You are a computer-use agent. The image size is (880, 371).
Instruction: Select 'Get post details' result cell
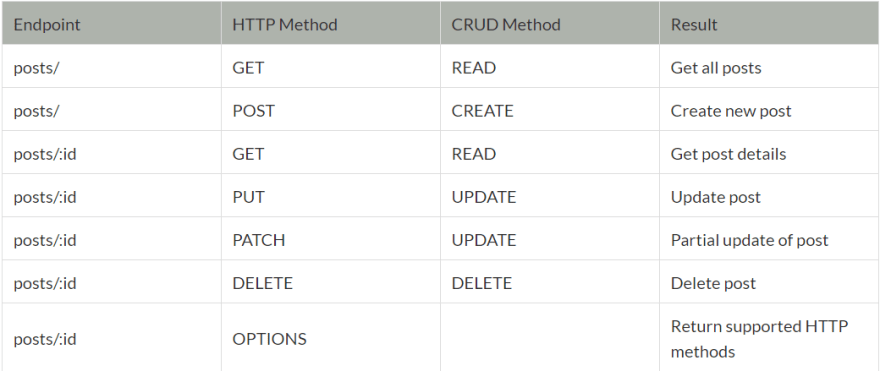coord(769,154)
